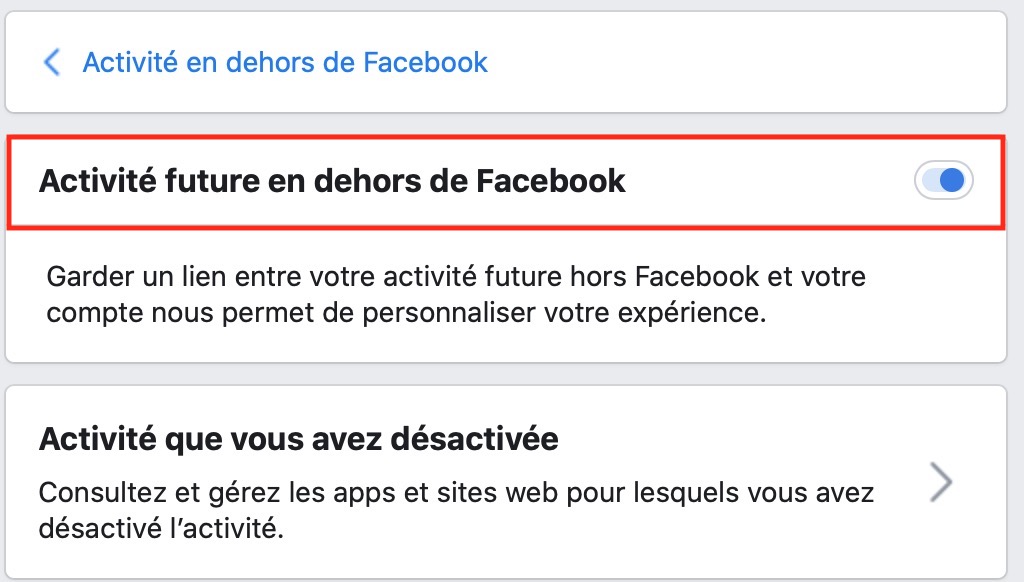Click the word "Facebook" in the top header
Viewport: 1024px width, 582px height.
426,63
